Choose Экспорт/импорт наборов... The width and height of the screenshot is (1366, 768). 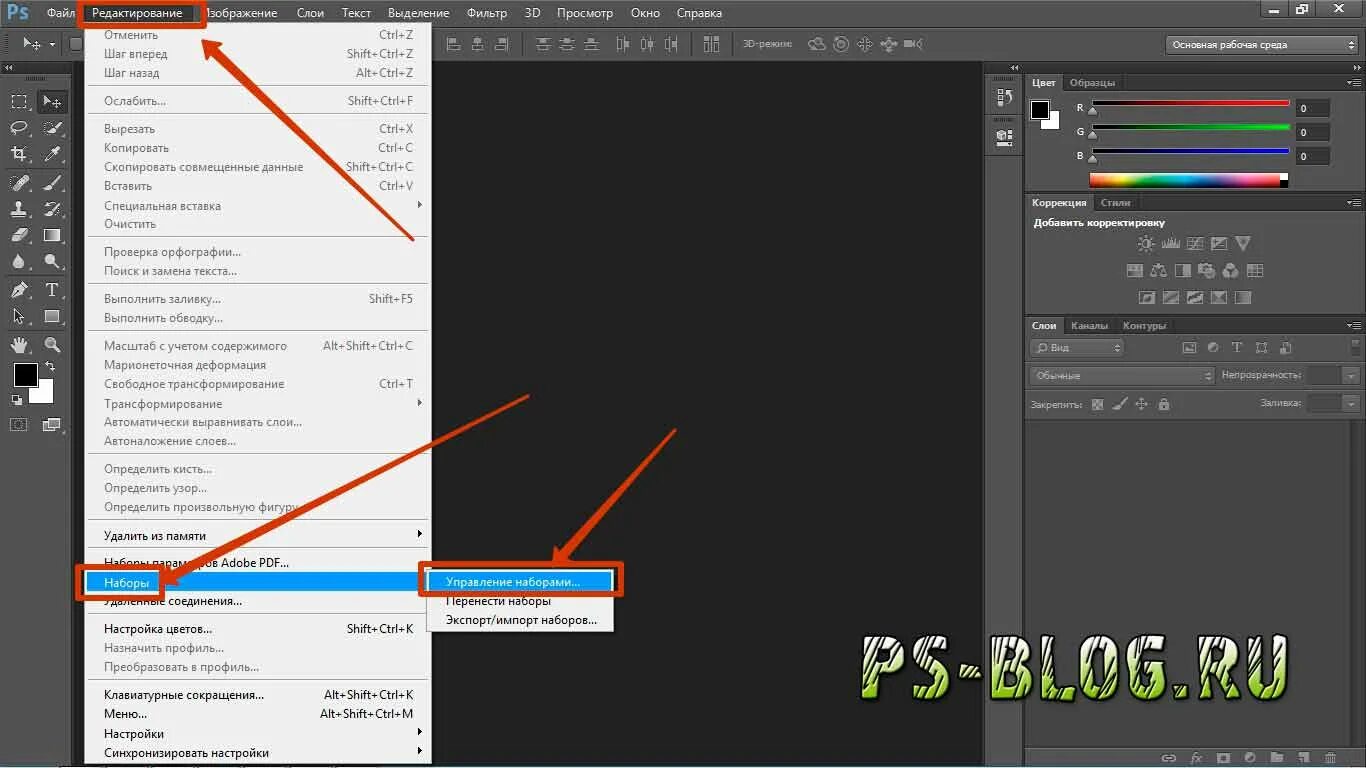click(x=520, y=620)
